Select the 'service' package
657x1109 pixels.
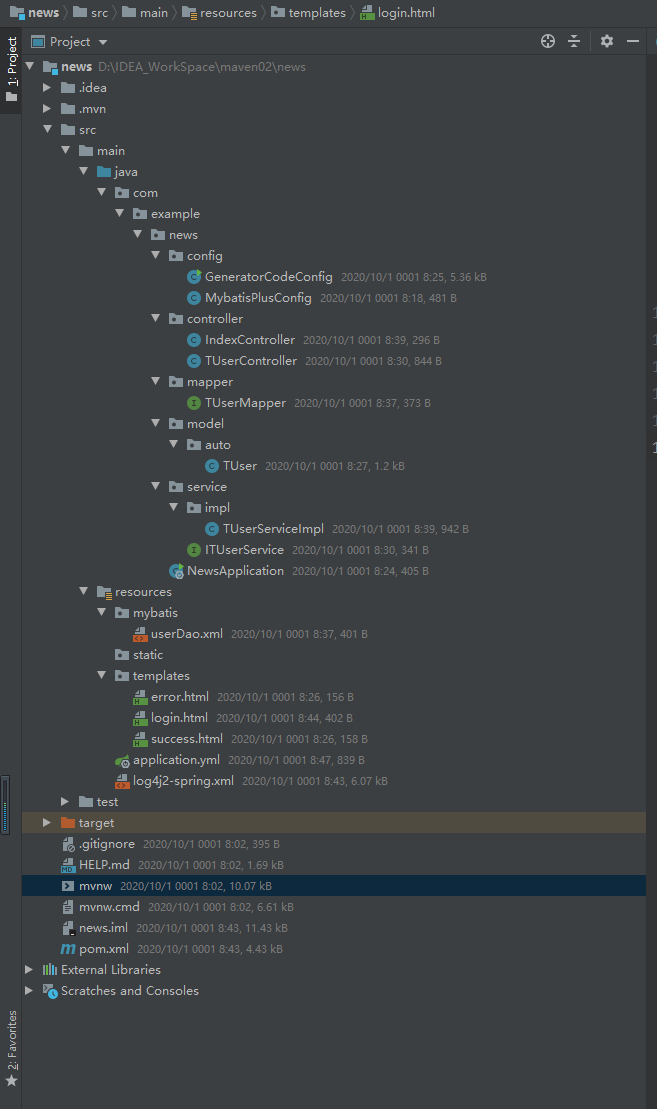pyautogui.click(x=207, y=487)
